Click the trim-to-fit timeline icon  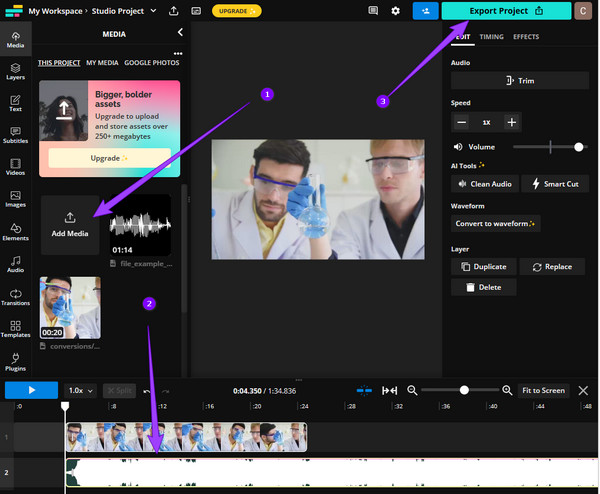390,390
